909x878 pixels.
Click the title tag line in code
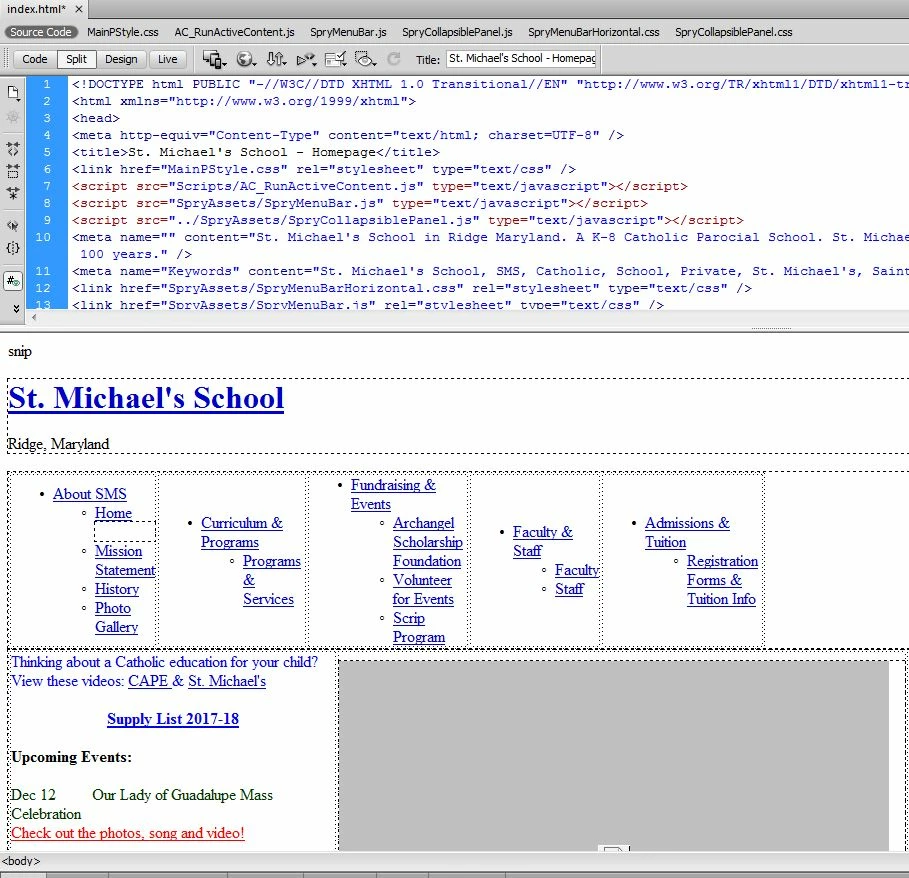[256, 152]
